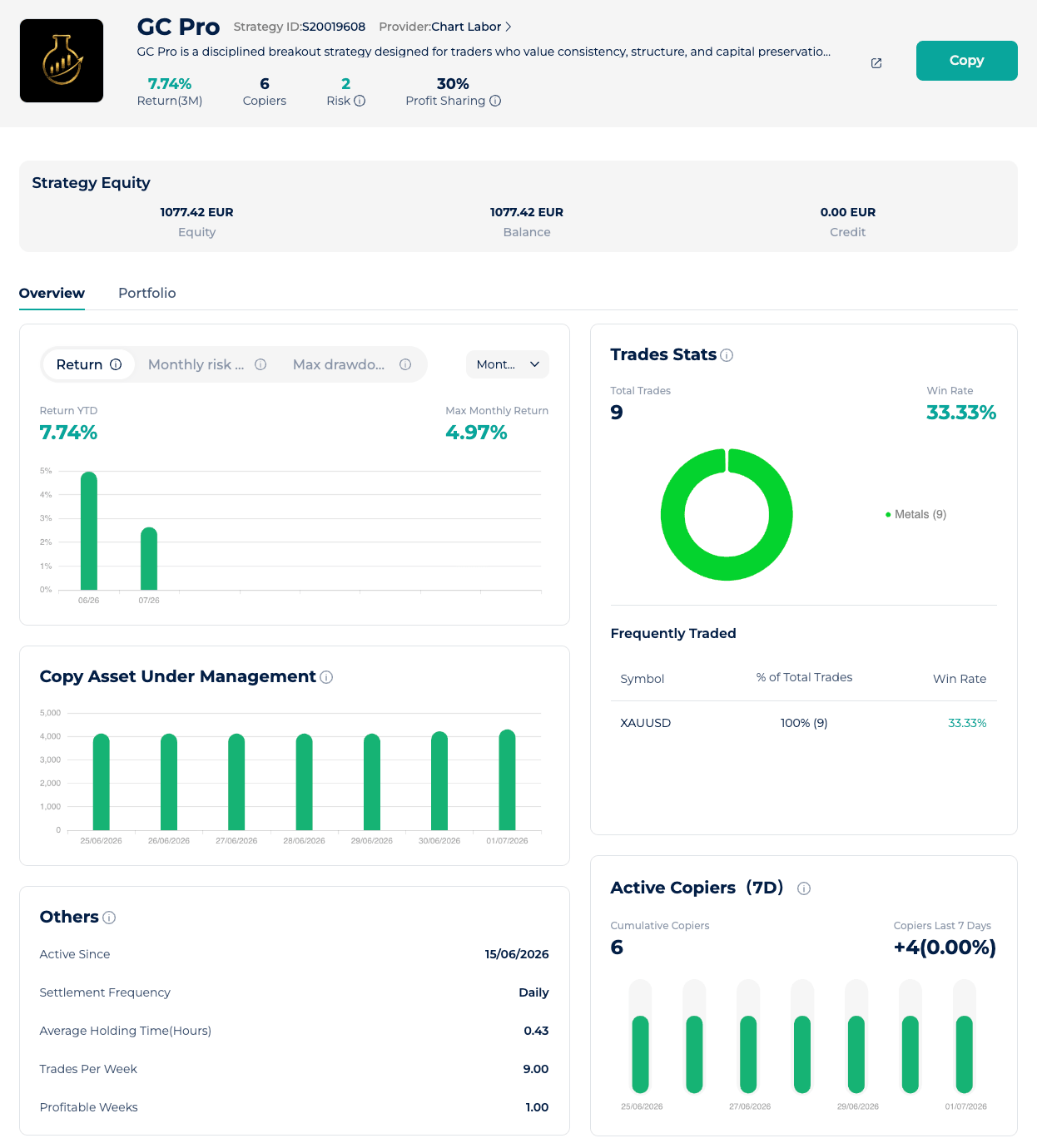Show the Profit Sharing info icon
The height and width of the screenshot is (1148, 1037).
click(495, 101)
